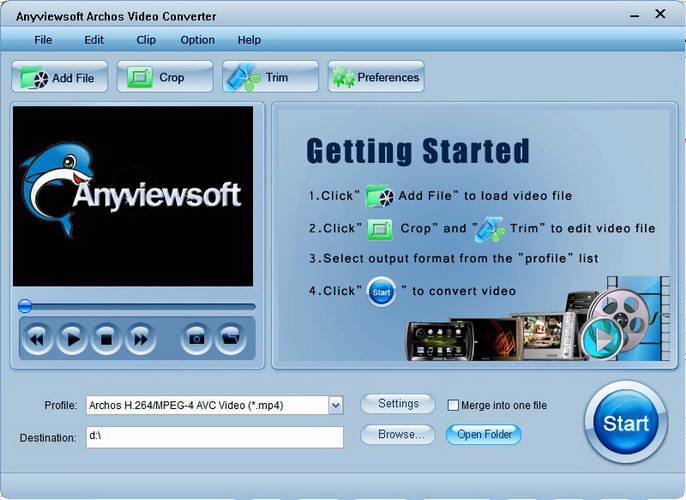Click the playback seek slider handle
The height and width of the screenshot is (500, 686).
pyautogui.click(x=25, y=306)
